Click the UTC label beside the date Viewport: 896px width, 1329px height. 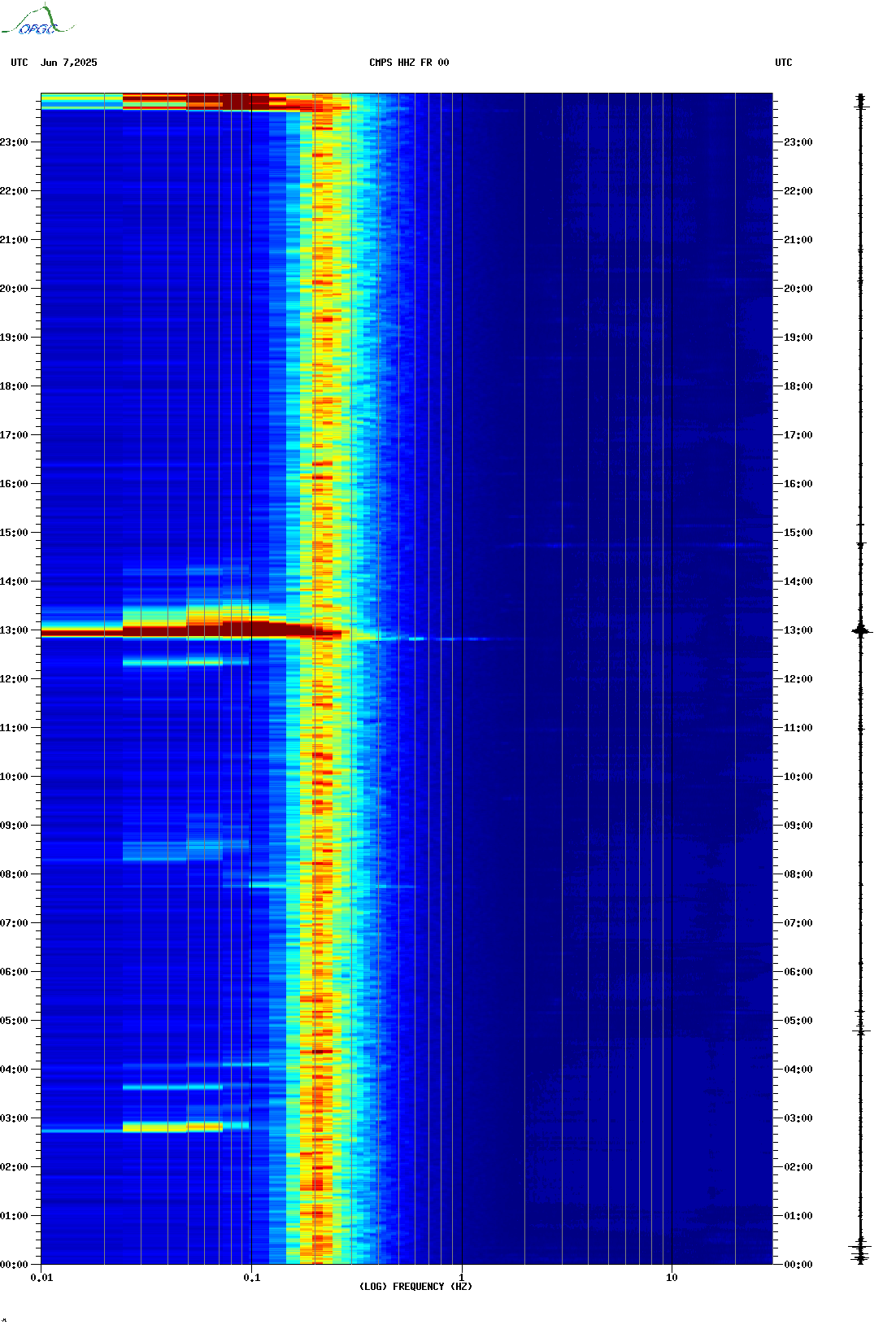click(20, 63)
